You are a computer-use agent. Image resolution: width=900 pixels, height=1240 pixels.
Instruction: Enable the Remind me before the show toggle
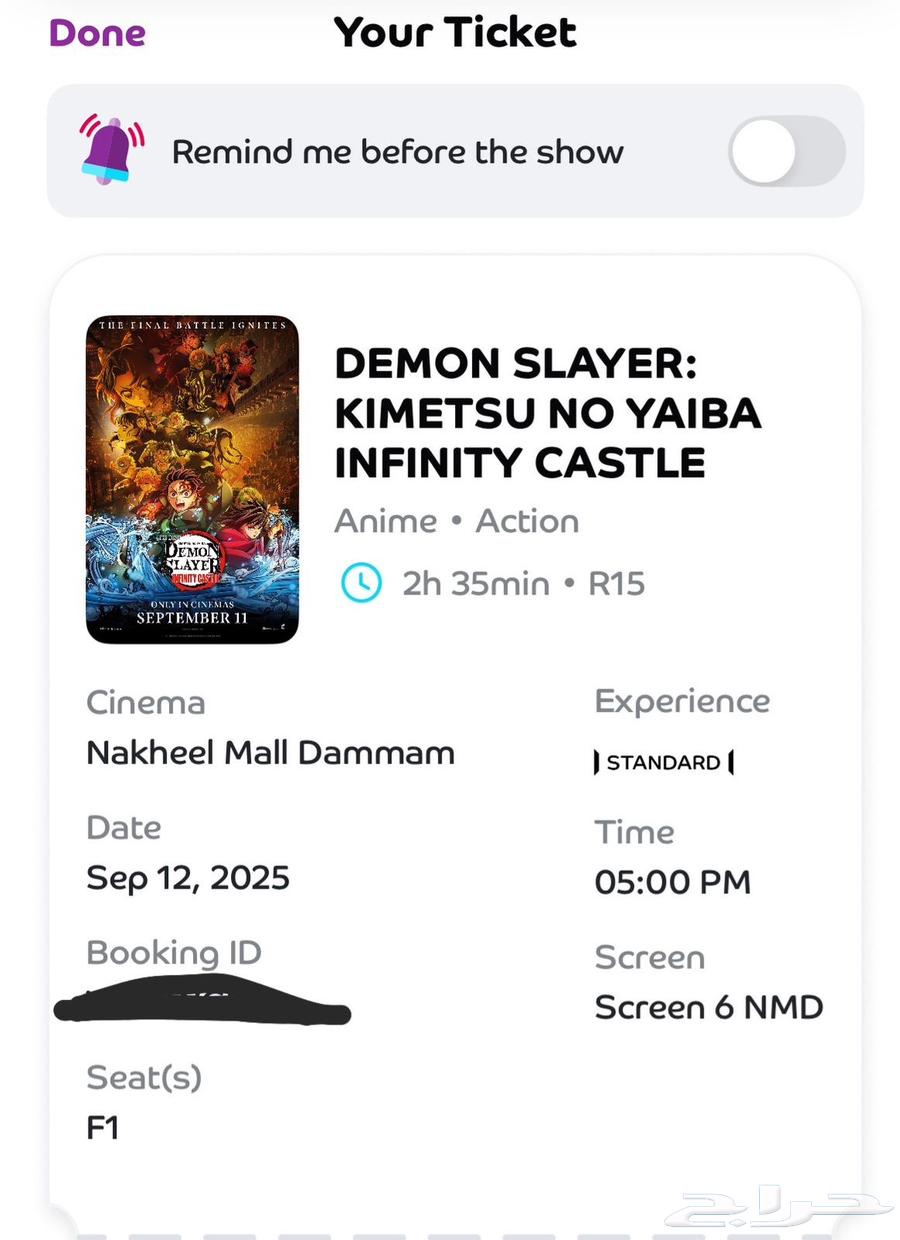(x=786, y=152)
